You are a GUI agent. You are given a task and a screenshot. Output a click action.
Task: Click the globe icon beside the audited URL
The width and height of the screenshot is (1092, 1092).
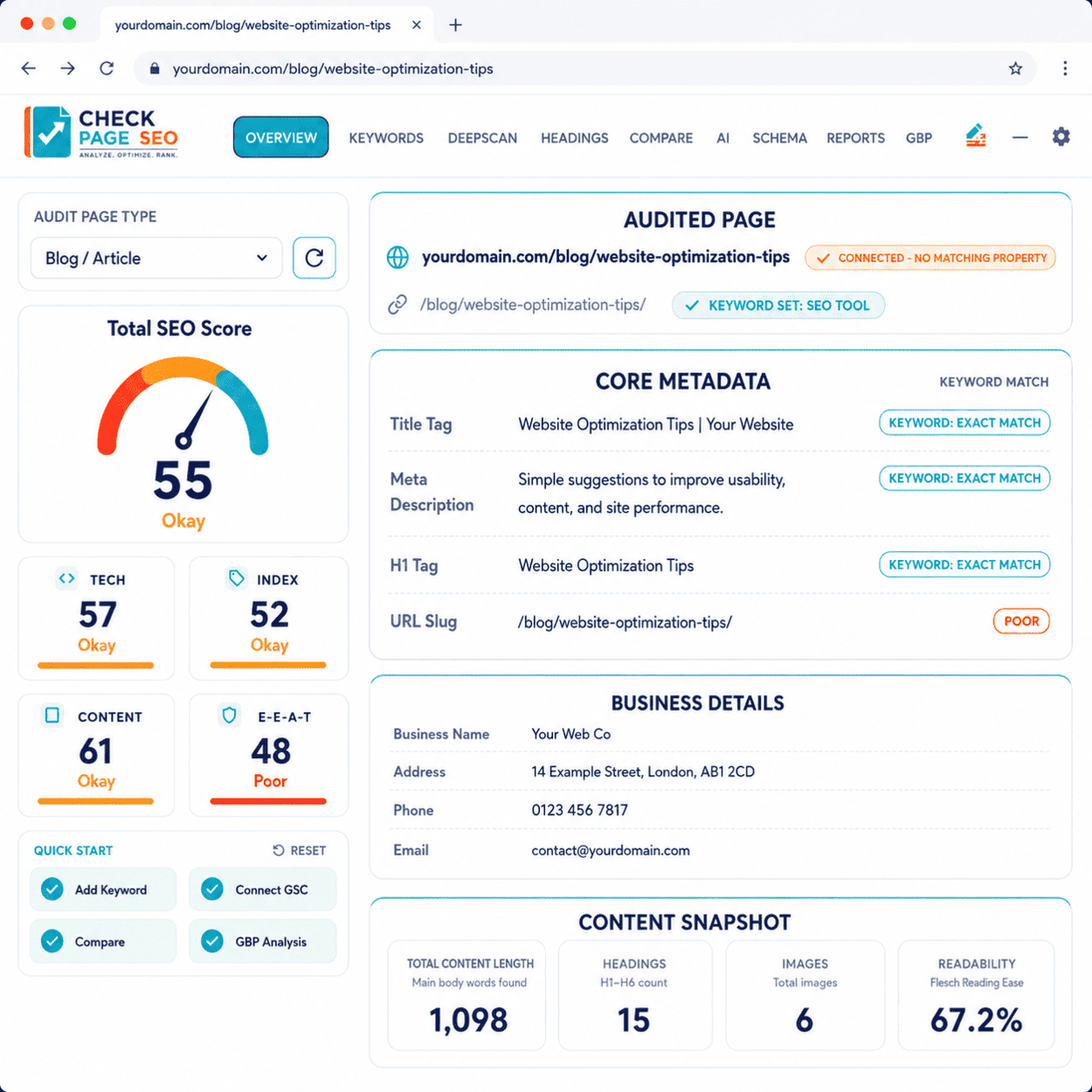[x=397, y=257]
